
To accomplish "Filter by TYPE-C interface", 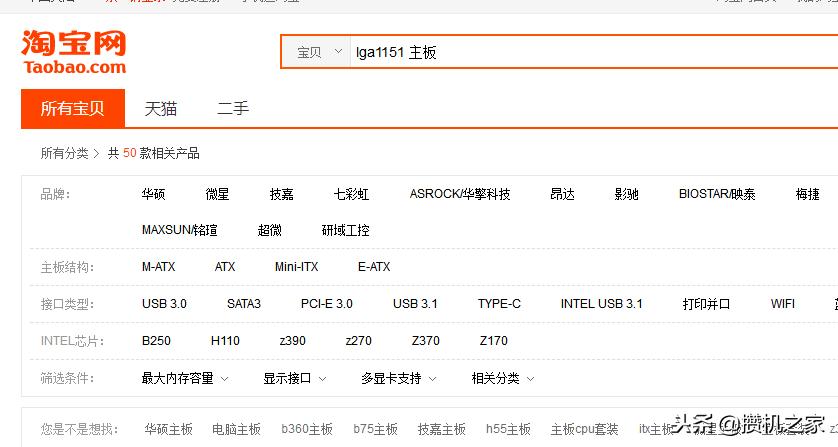I will click(499, 304).
